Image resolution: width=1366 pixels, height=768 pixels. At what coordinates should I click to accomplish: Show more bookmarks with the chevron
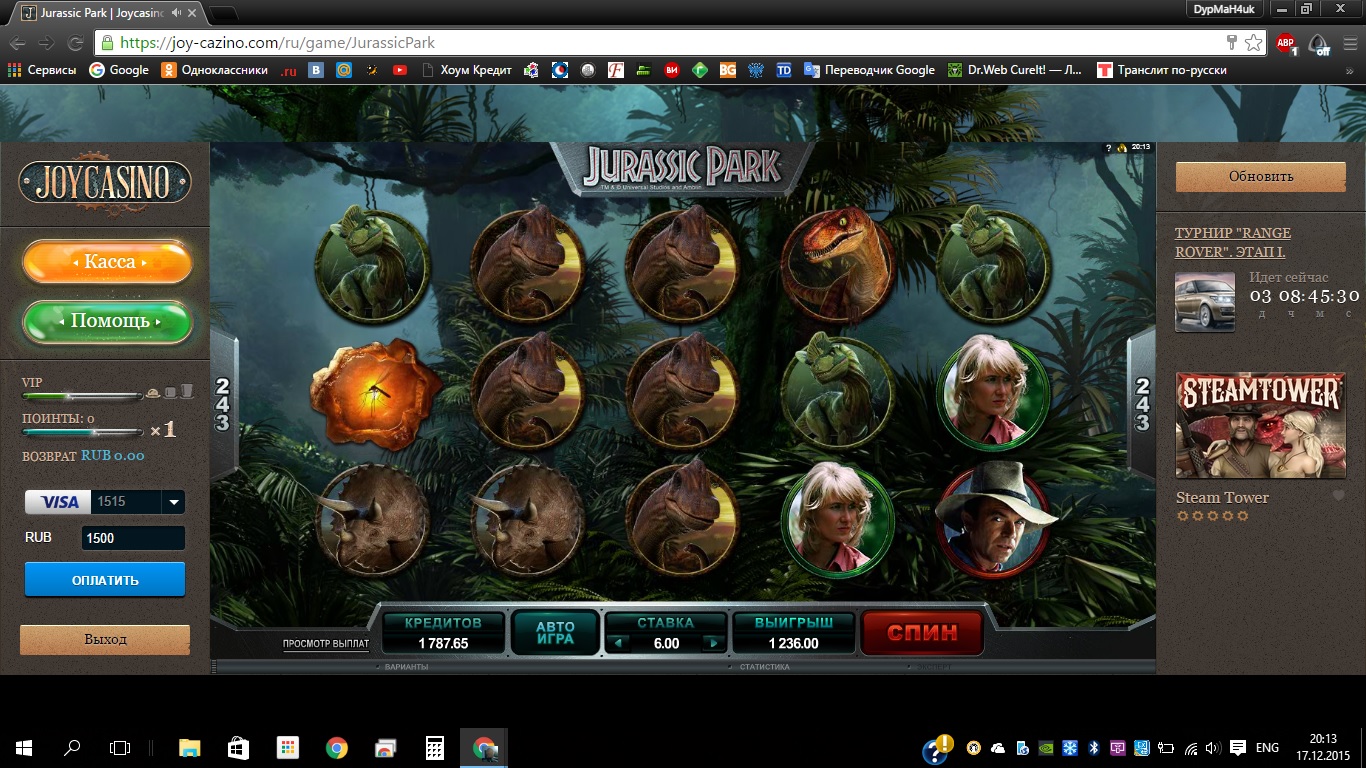coord(1351,70)
